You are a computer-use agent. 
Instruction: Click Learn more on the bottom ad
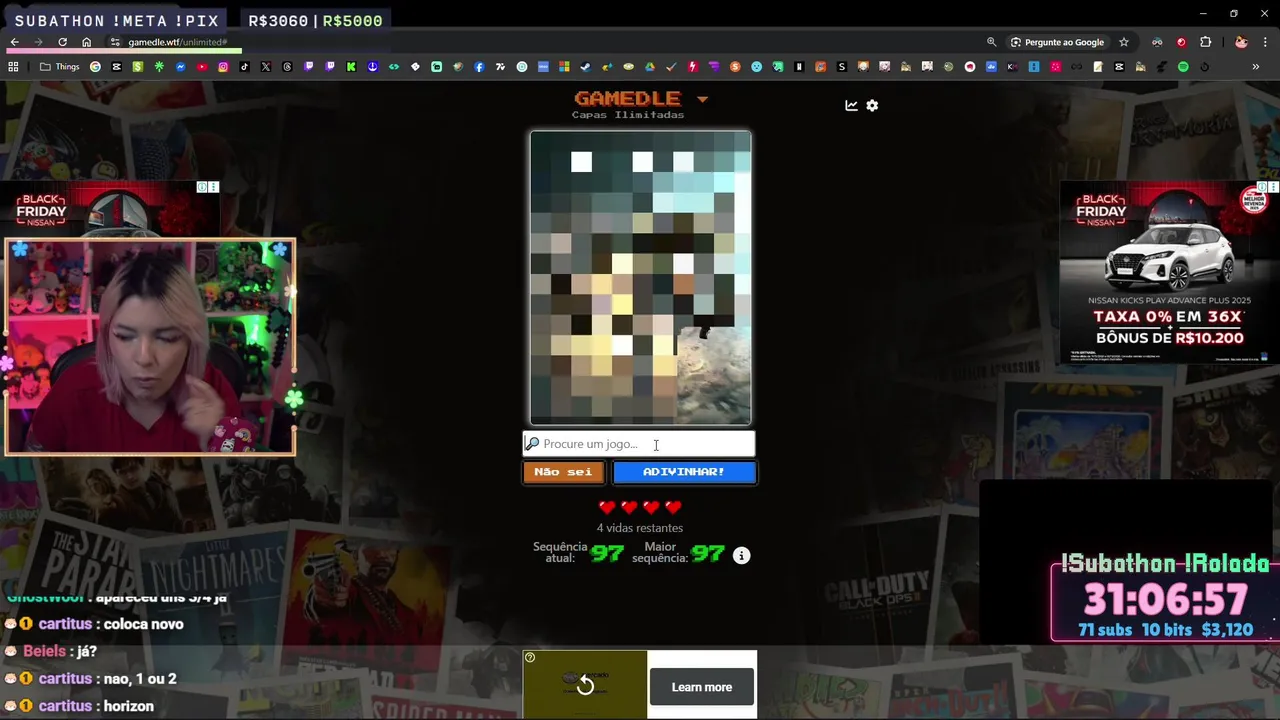[701, 687]
